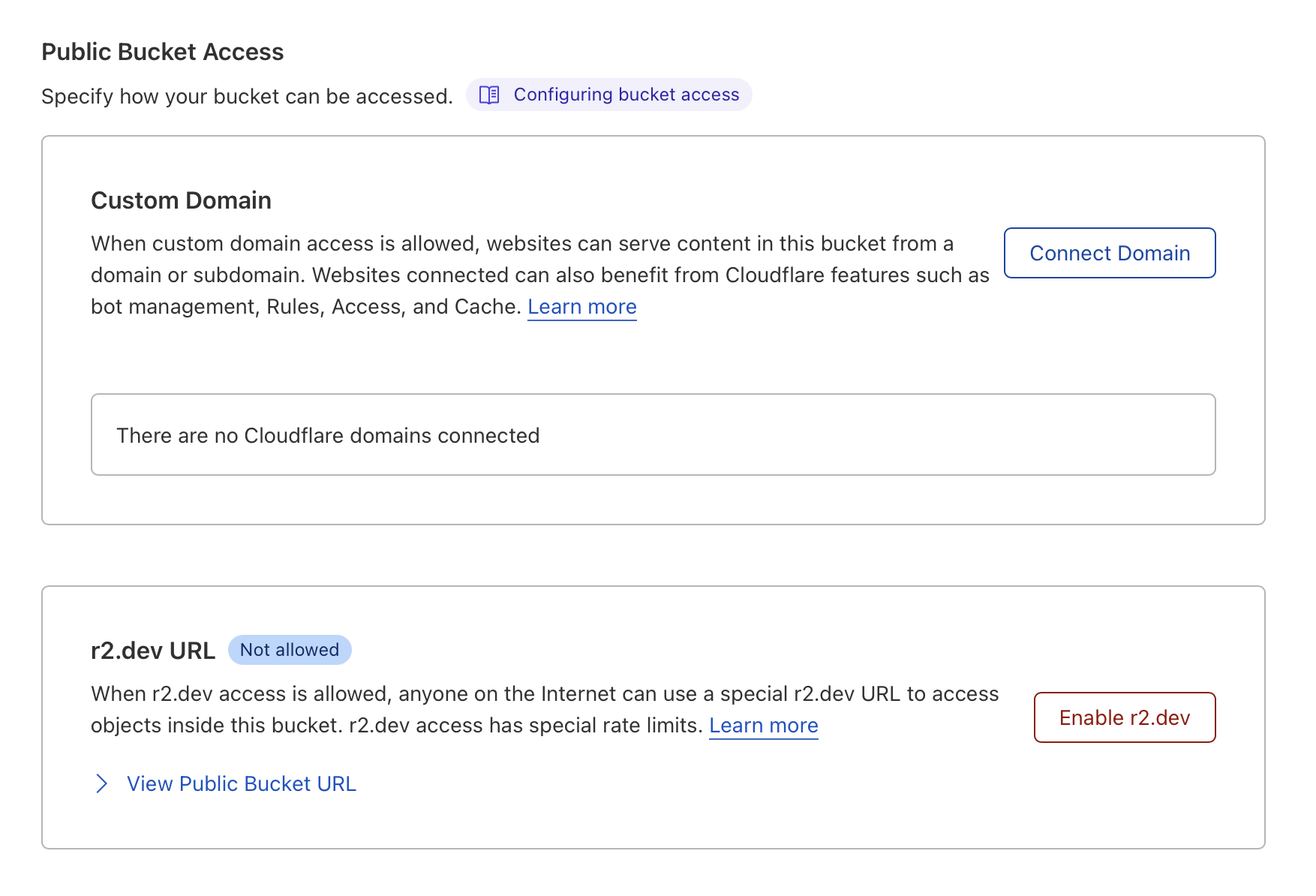Screen dimensions: 1316x896
Task: Open Learn more about custom domains
Action: coord(581,306)
